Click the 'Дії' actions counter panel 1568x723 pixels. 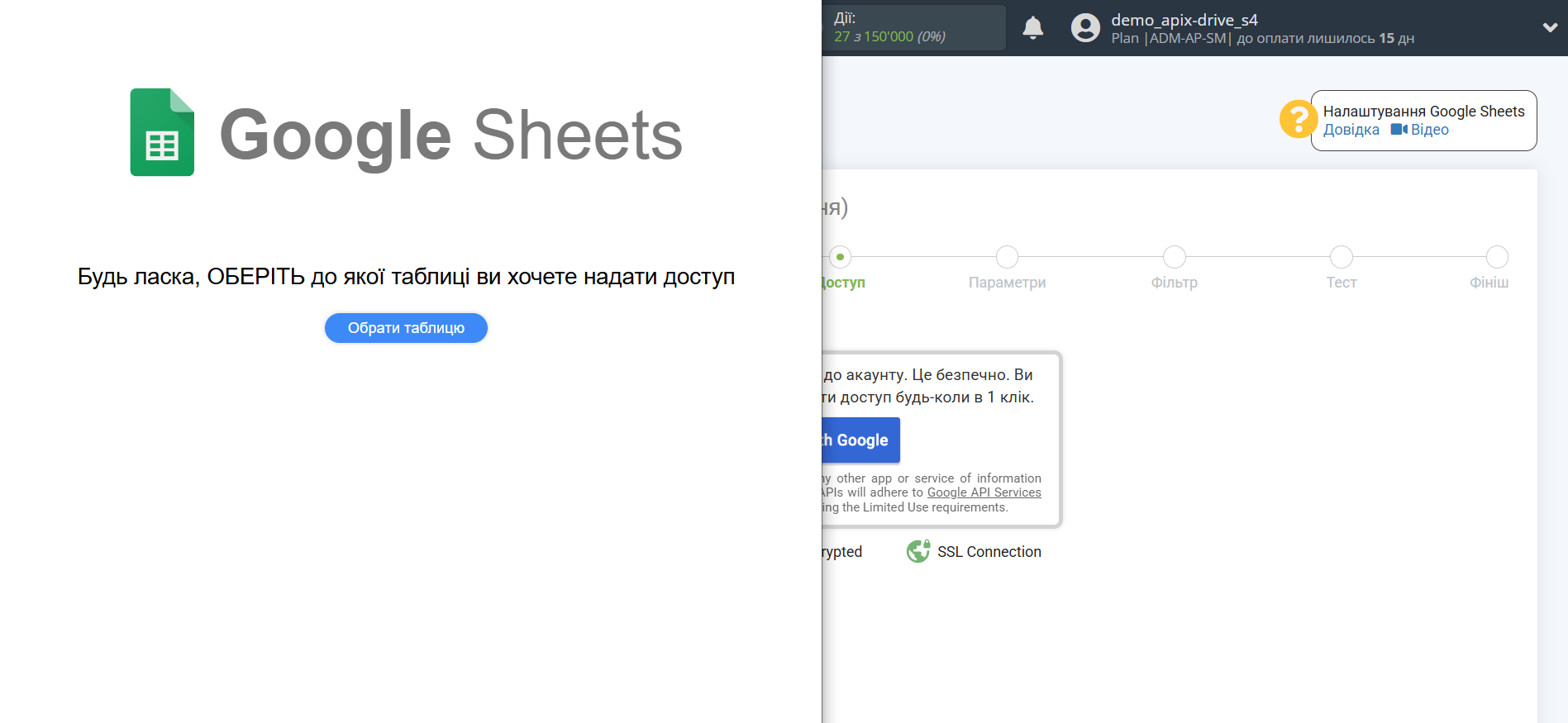pyautogui.click(x=914, y=28)
